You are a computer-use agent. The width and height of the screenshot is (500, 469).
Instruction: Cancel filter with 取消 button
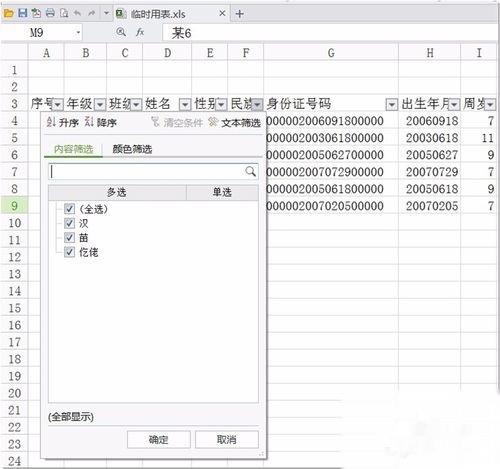click(226, 439)
